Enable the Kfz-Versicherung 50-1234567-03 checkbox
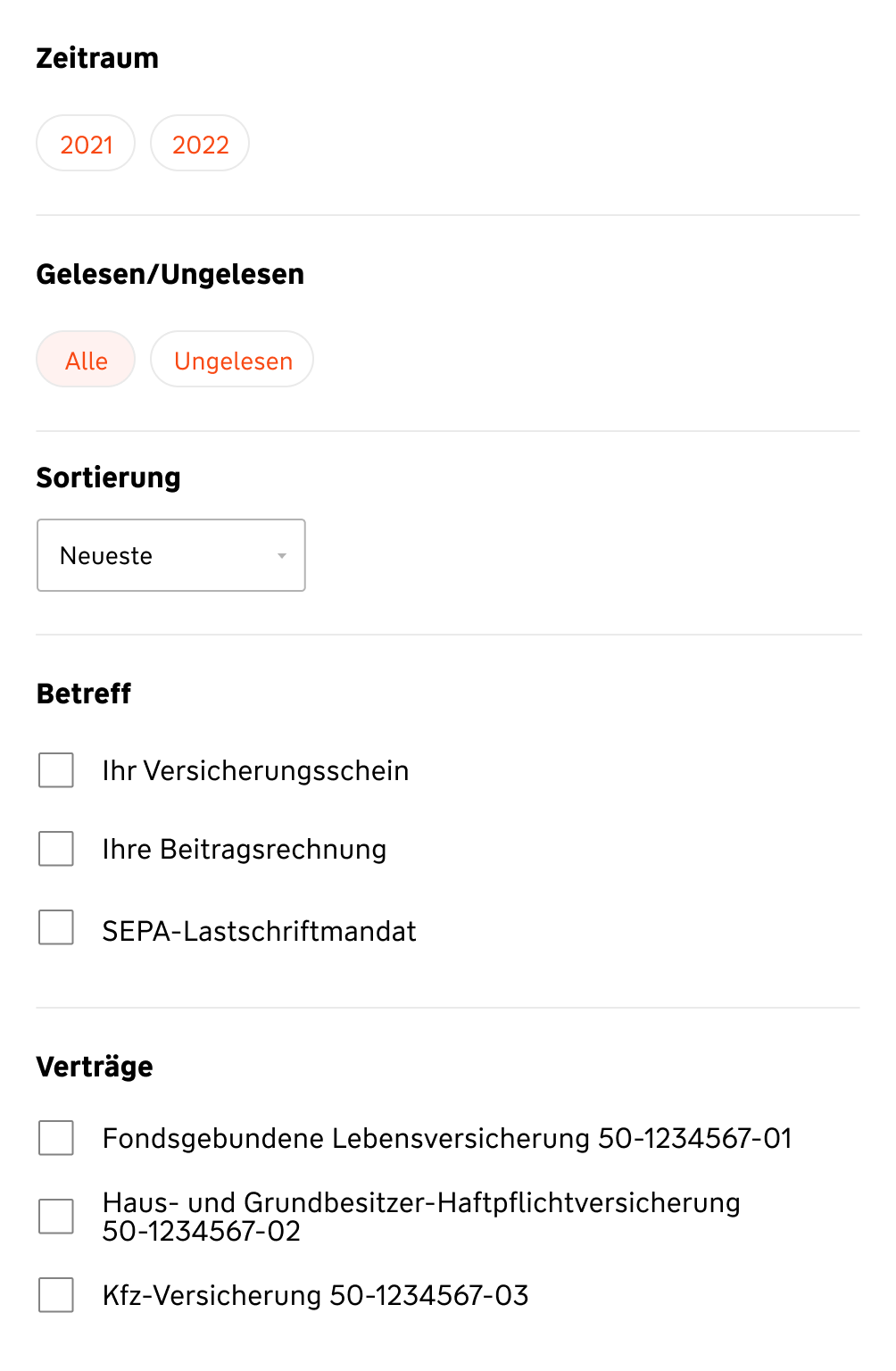 click(x=56, y=1295)
